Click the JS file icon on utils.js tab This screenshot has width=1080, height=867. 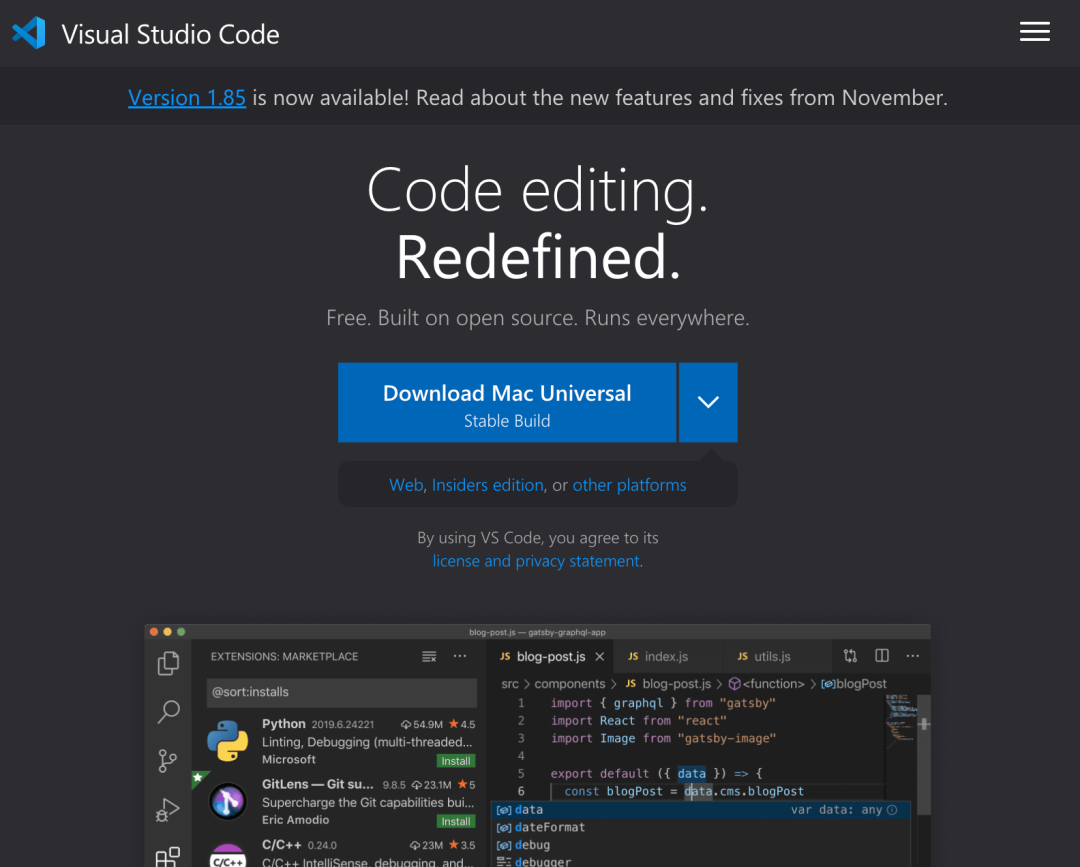(x=742, y=656)
